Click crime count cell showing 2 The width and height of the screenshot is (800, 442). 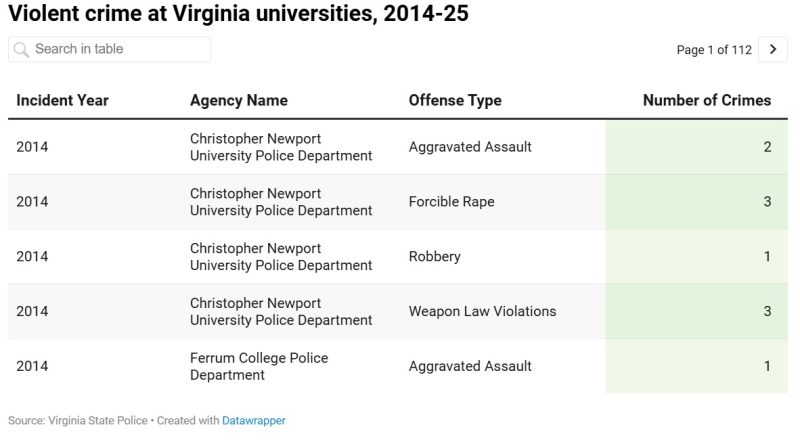pyautogui.click(x=767, y=147)
